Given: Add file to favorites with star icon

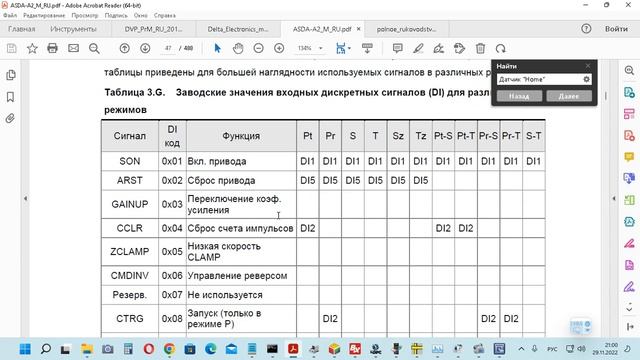Looking at the screenshot, I should point(32,48).
